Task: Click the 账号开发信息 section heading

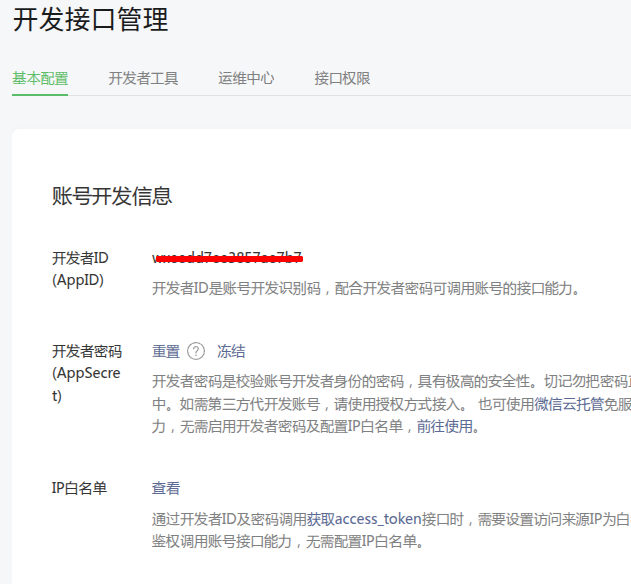Action: (x=112, y=196)
